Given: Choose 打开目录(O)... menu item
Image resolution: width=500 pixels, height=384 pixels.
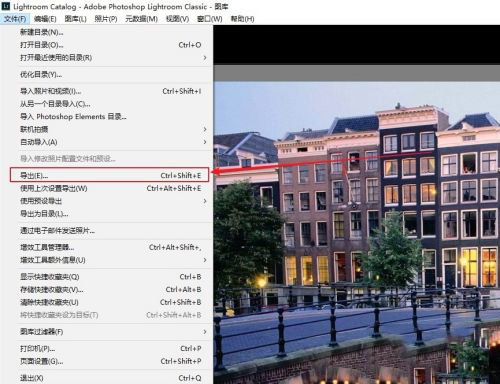Looking at the screenshot, I should (x=107, y=45).
